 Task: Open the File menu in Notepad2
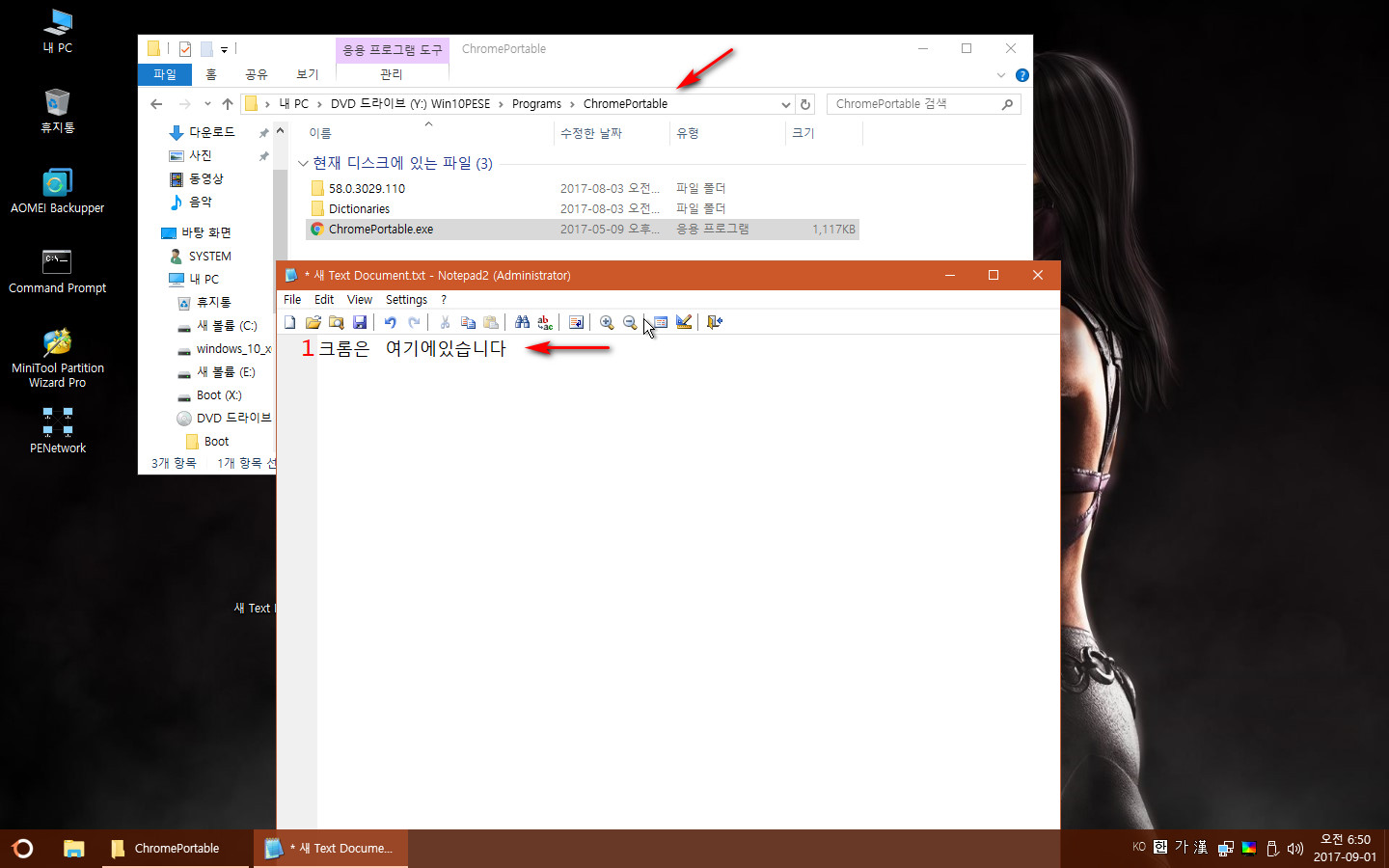point(292,300)
